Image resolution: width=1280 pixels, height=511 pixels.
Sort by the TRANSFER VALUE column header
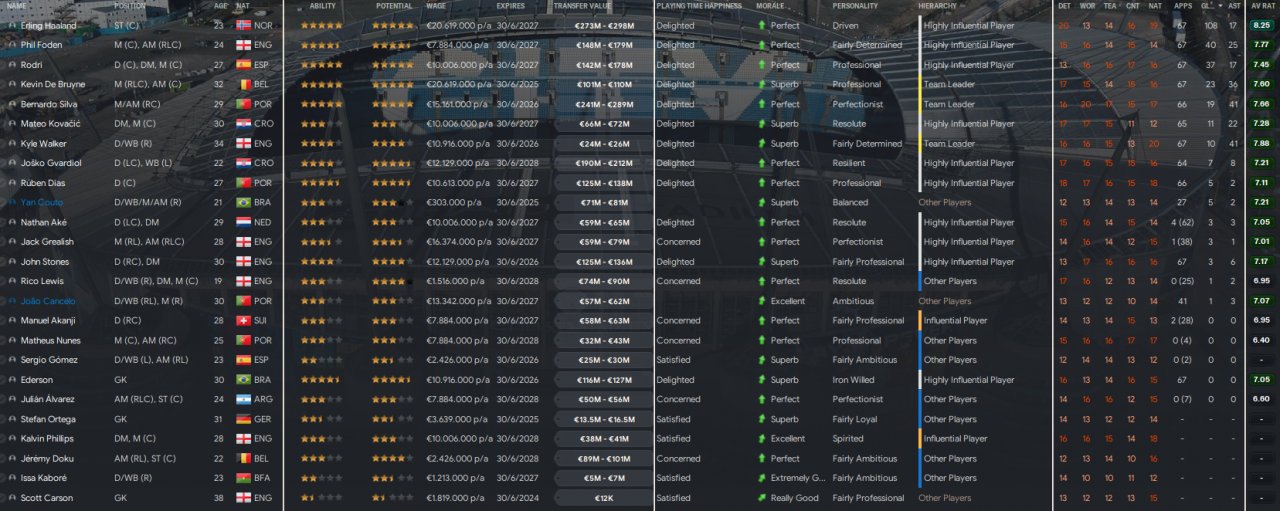[x=583, y=6]
